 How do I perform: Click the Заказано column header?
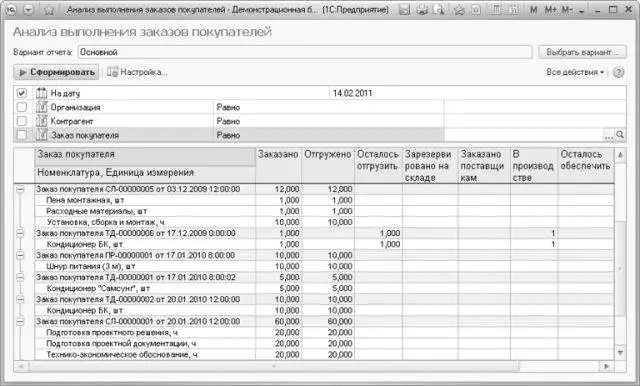point(278,166)
